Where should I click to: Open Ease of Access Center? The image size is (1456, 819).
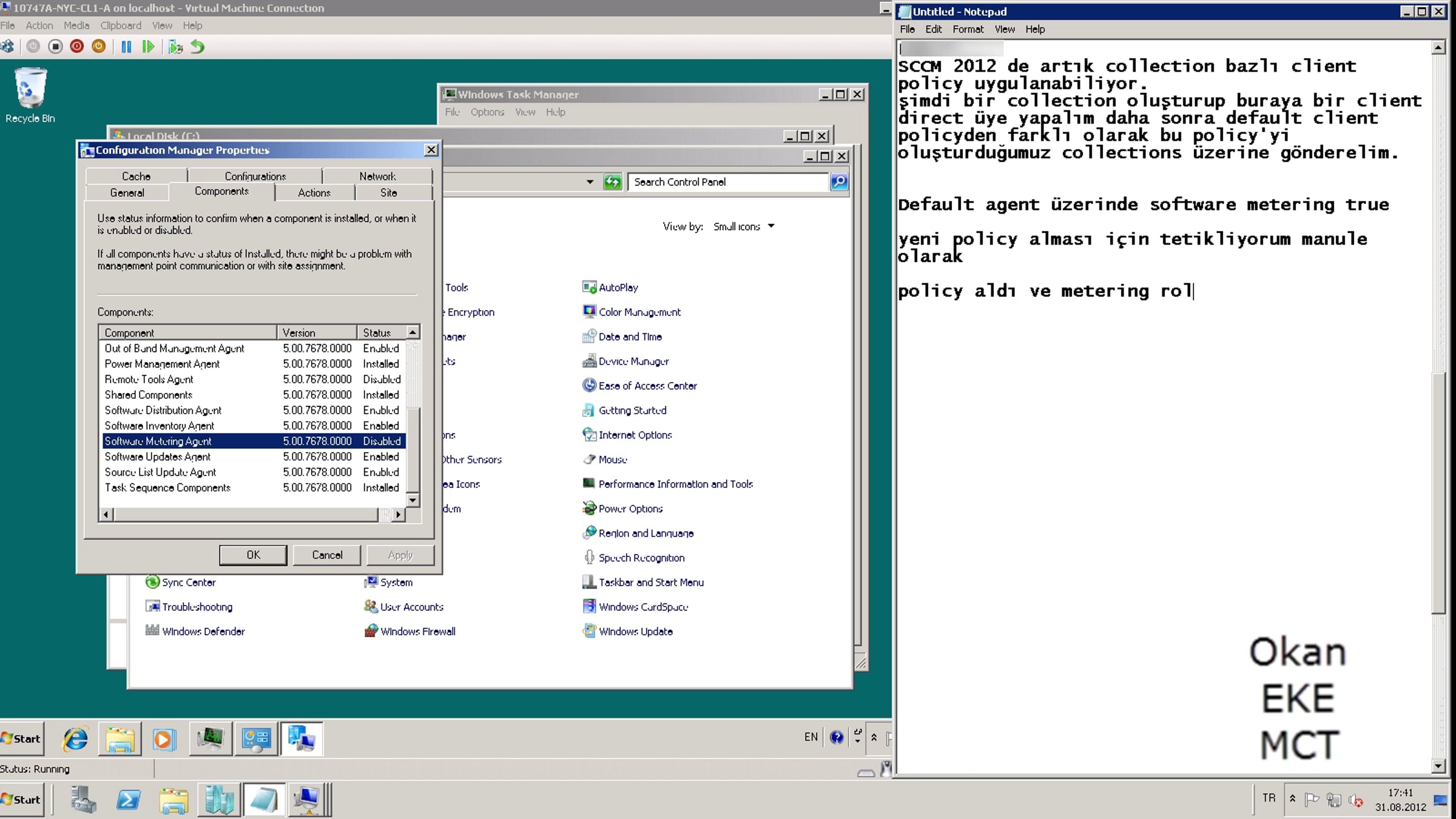639,386
